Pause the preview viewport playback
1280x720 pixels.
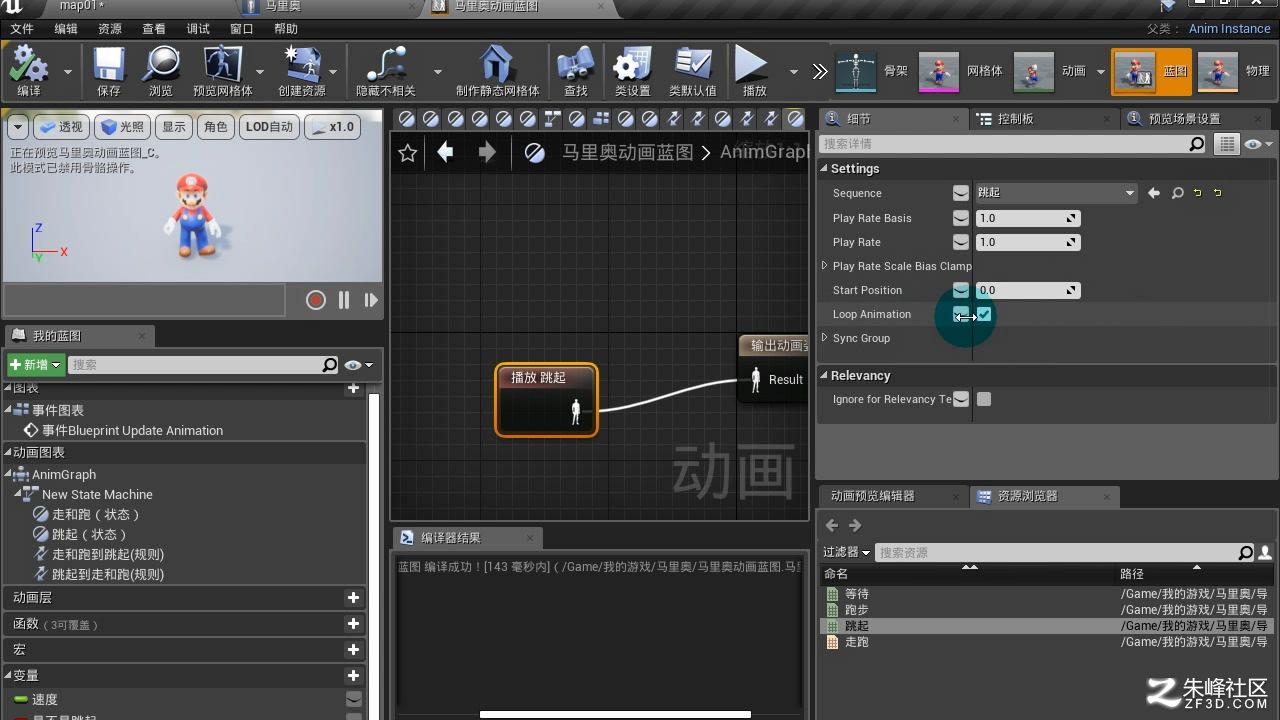[x=344, y=300]
